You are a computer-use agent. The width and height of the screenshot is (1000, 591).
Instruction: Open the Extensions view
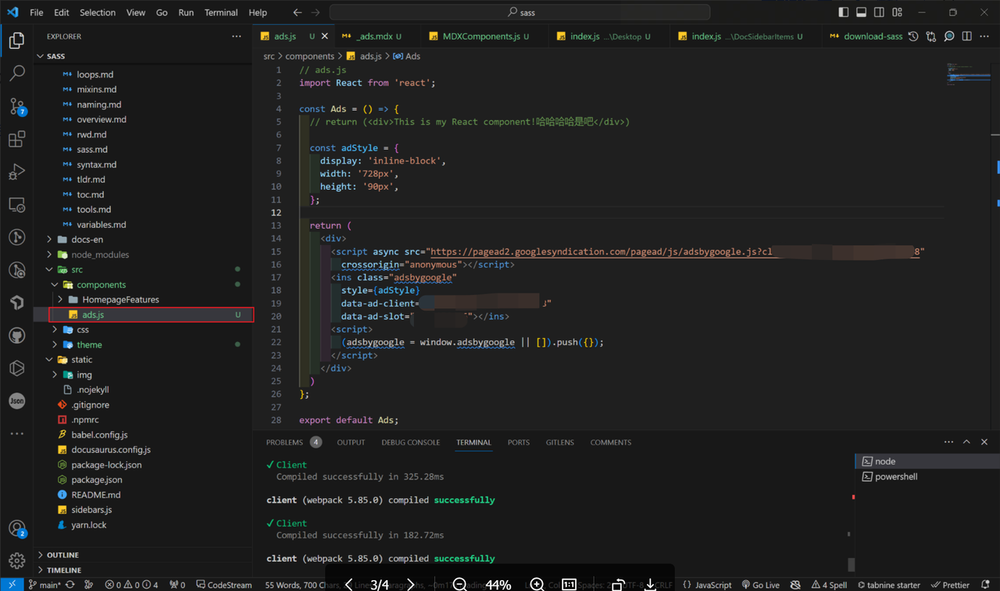(17, 139)
